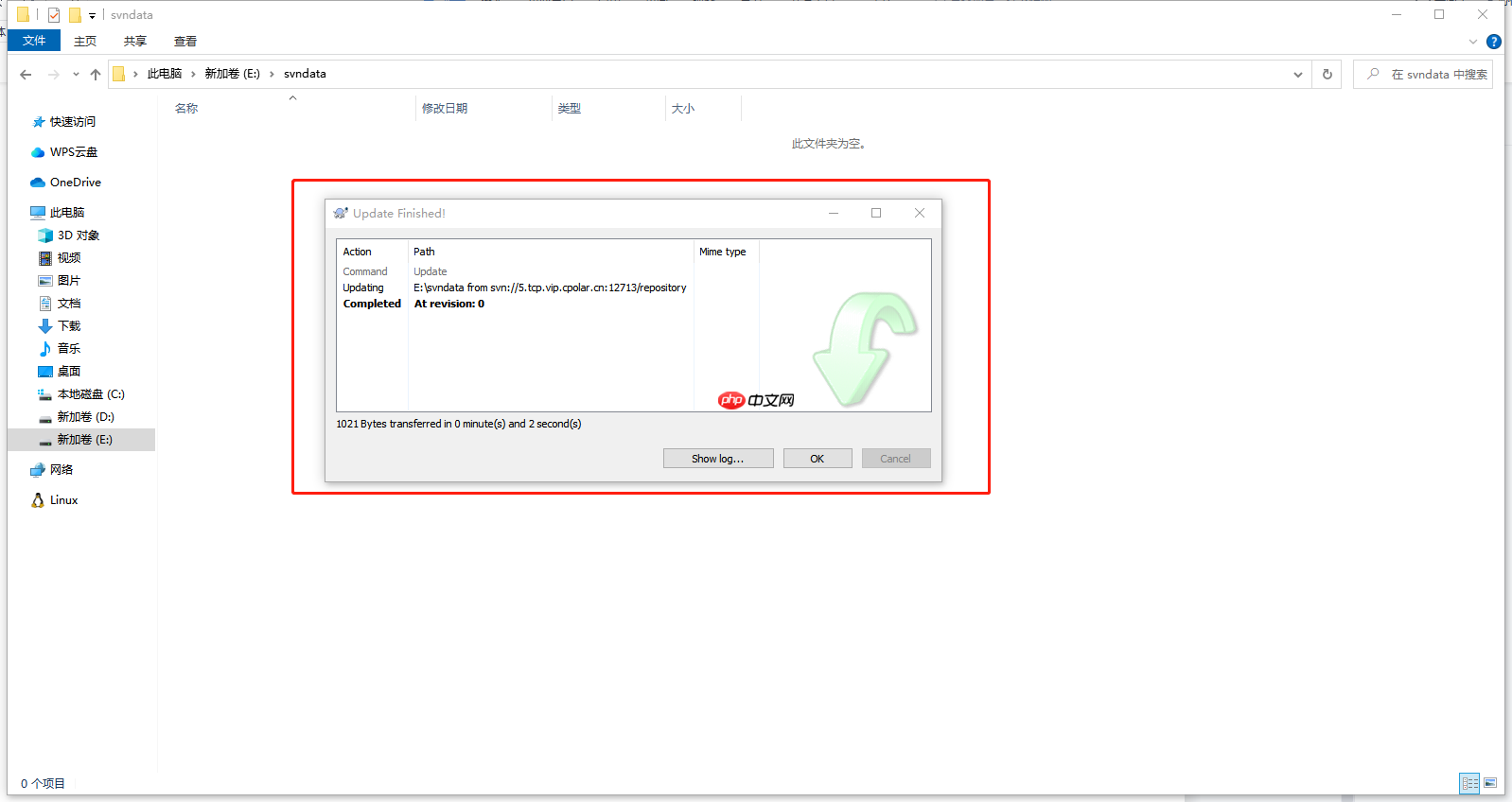Click svndata in the address path

pyautogui.click(x=305, y=74)
